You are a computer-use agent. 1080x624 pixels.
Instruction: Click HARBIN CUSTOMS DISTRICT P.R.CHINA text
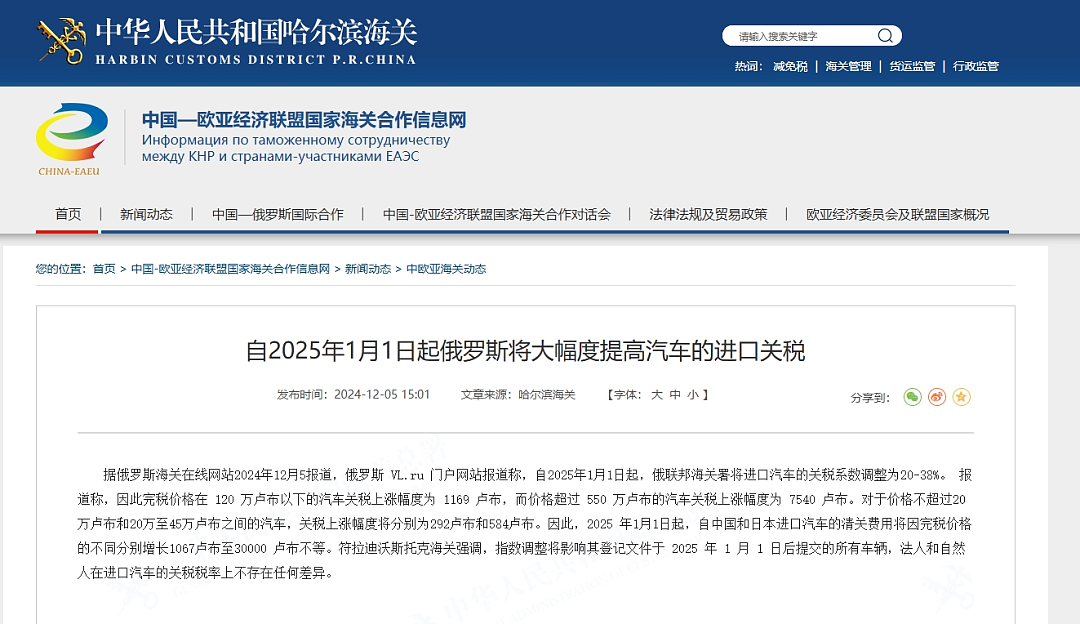pyautogui.click(x=256, y=59)
